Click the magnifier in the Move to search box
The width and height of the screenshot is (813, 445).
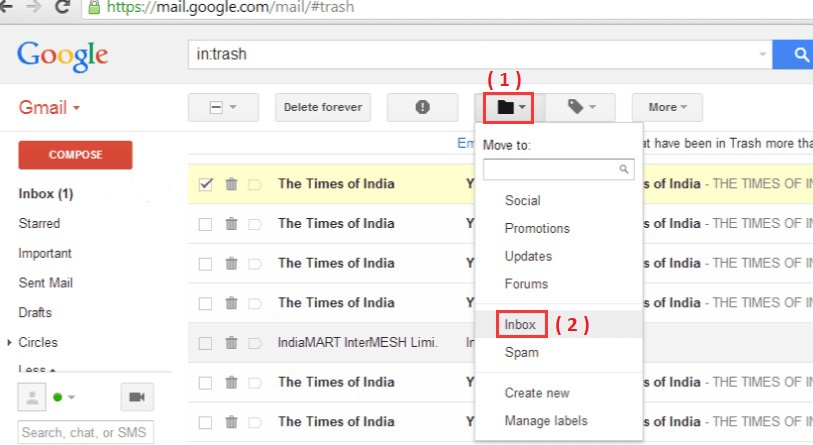[624, 169]
